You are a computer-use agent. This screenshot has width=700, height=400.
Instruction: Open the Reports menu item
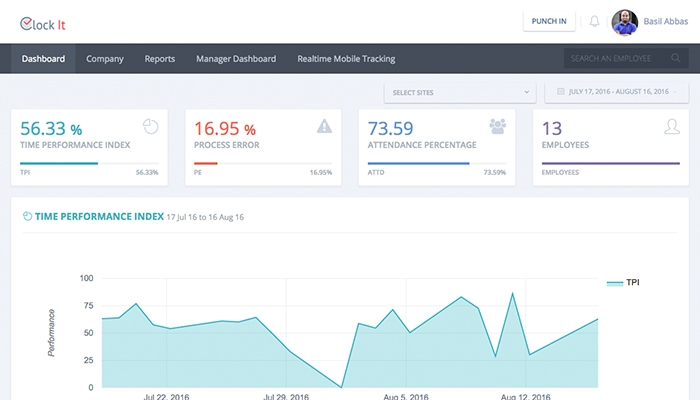159,59
